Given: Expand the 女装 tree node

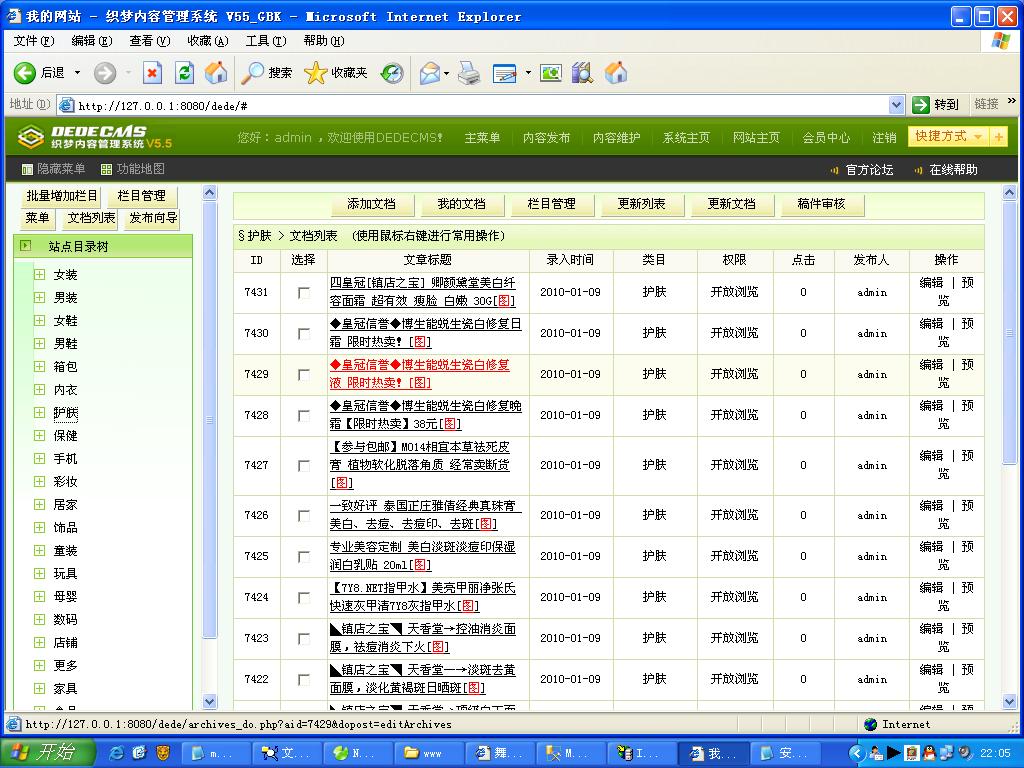Looking at the screenshot, I should 39,274.
